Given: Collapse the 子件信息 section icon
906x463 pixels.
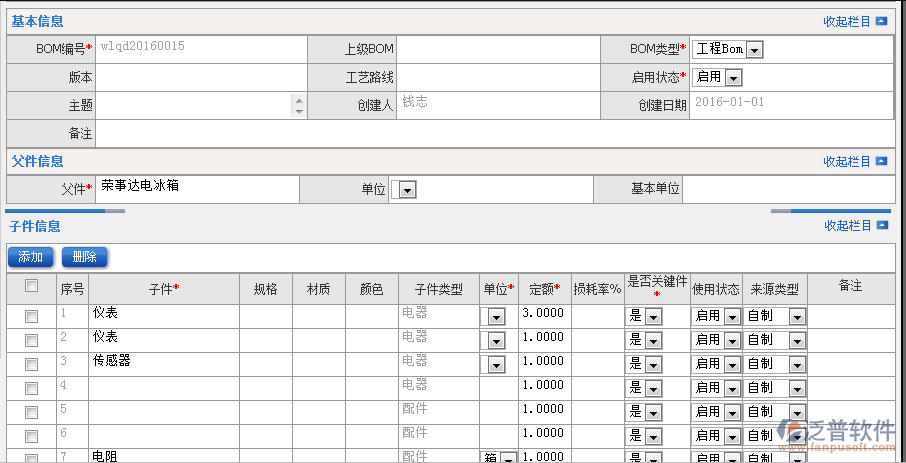Looking at the screenshot, I should 881,226.
